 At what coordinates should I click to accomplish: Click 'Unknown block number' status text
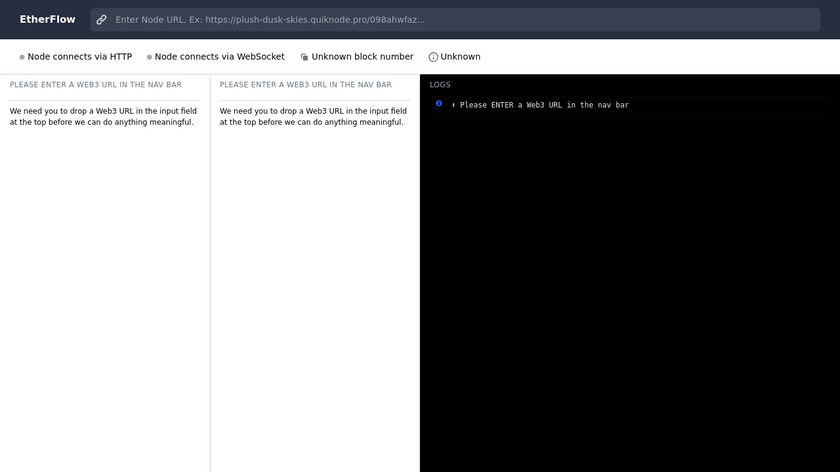click(363, 57)
